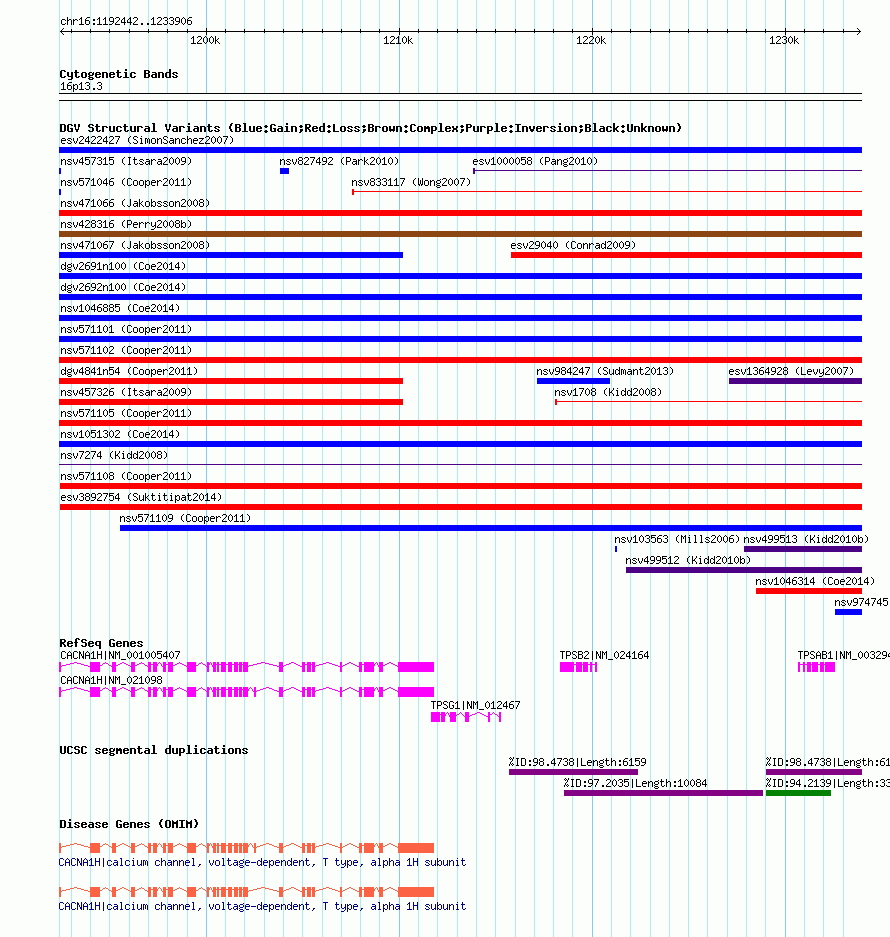Click dgv2692n100 (Coe2014) label
The width and height of the screenshot is (890, 937).
[x=123, y=287]
